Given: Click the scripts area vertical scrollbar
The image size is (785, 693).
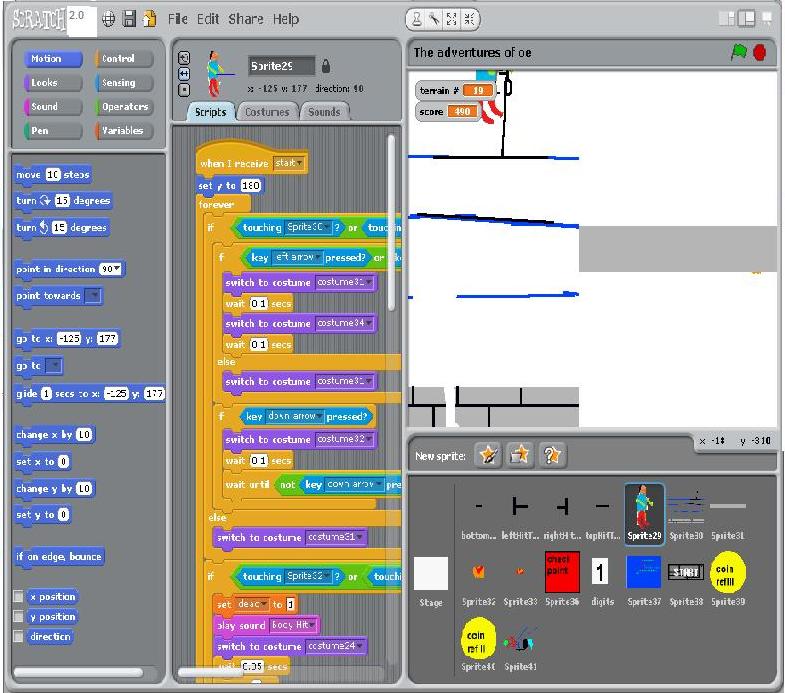Looking at the screenshot, I should 391,223.
